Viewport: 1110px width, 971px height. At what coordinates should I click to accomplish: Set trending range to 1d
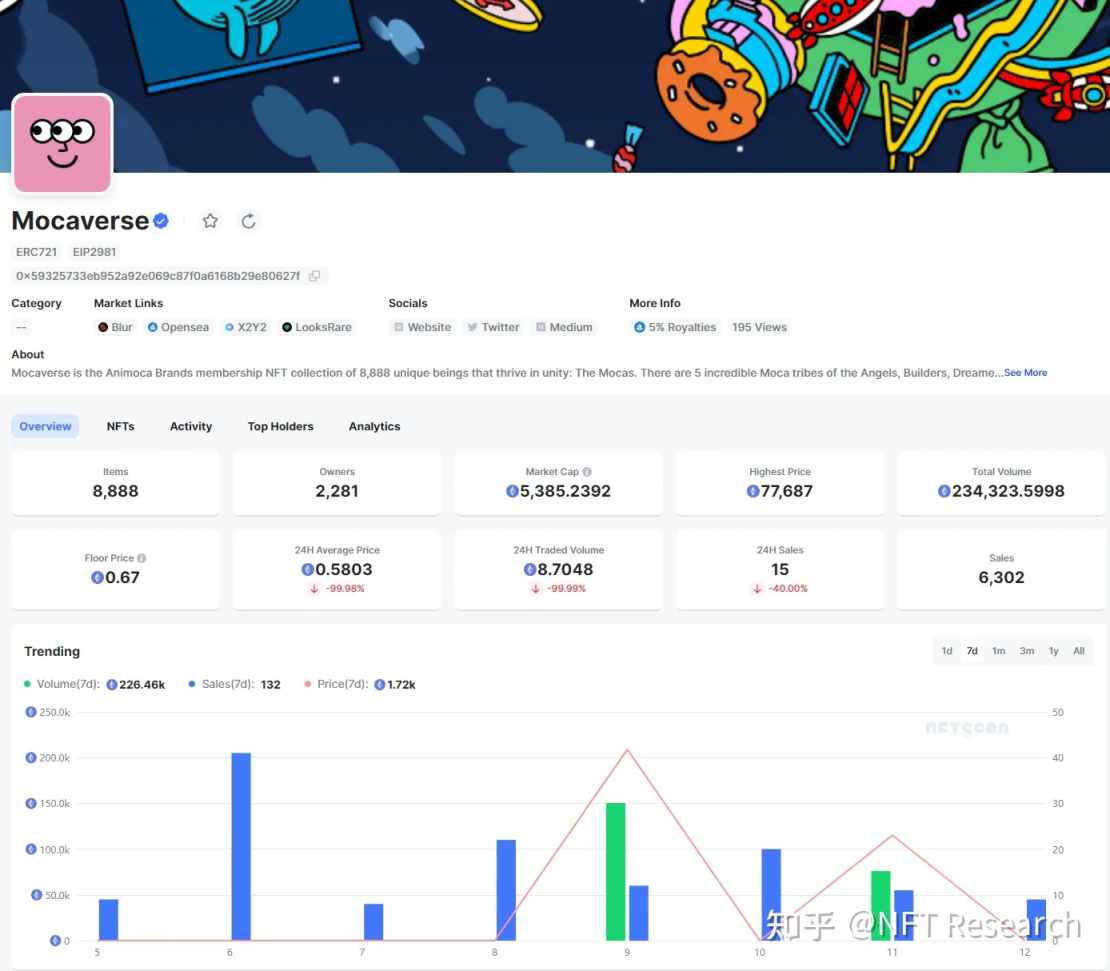(946, 651)
